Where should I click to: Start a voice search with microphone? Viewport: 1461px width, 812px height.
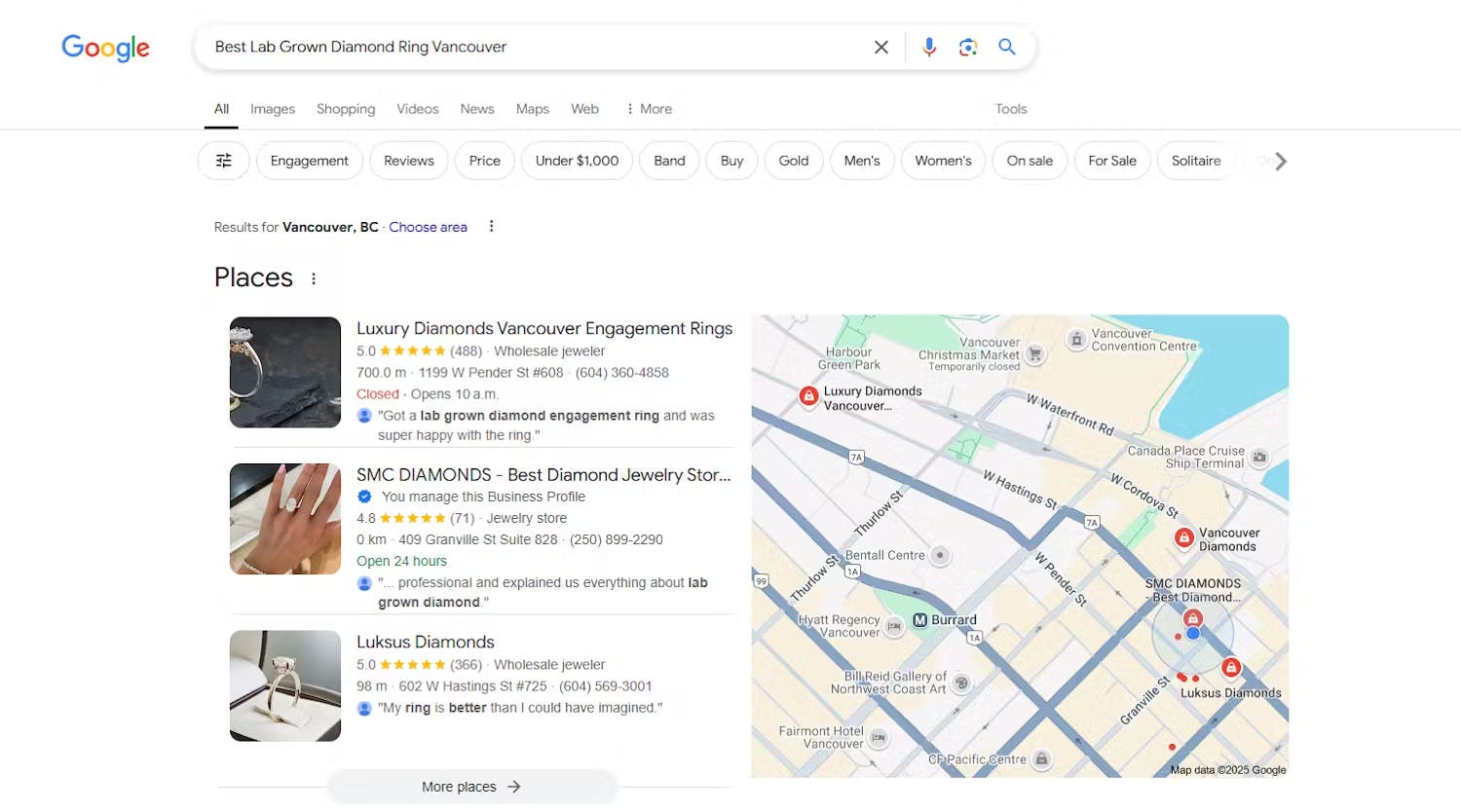(x=929, y=47)
